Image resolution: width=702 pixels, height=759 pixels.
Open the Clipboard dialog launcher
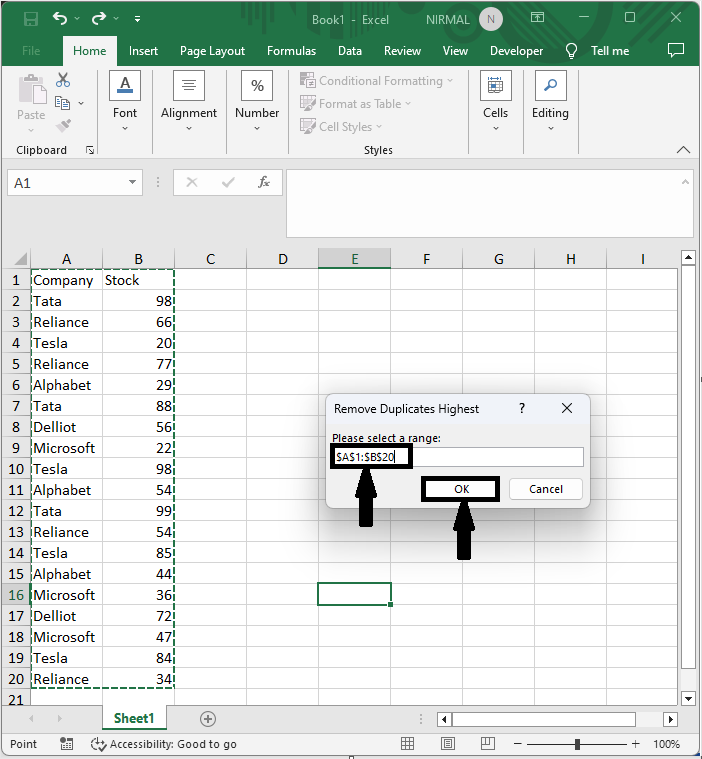[90, 150]
